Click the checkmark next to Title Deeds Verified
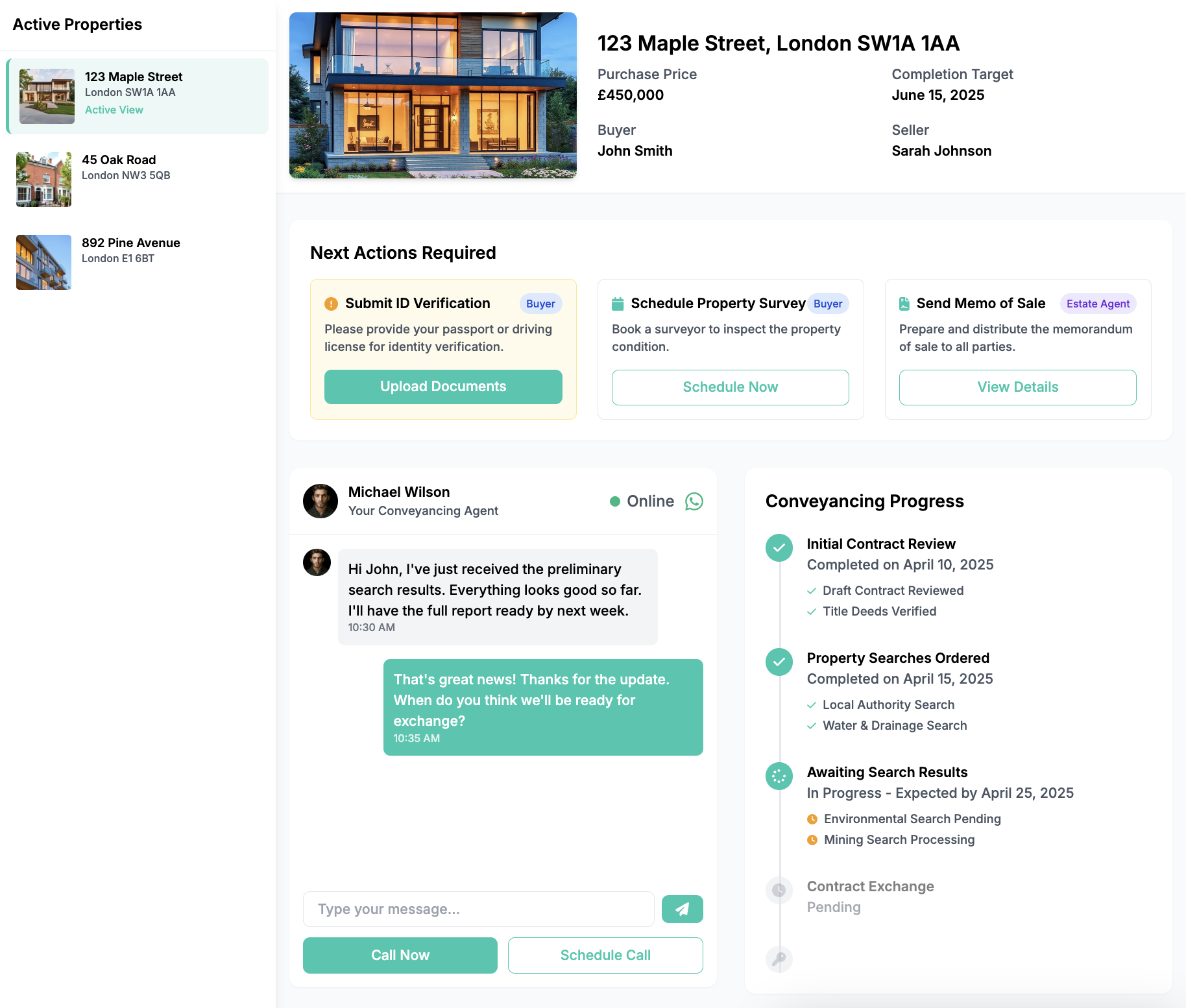This screenshot has height=1008, width=1186. (x=812, y=611)
